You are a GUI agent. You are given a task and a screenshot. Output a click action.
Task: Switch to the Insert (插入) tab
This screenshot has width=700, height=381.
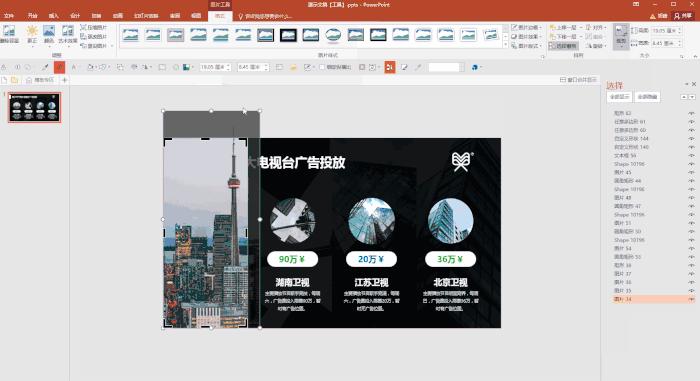54,16
